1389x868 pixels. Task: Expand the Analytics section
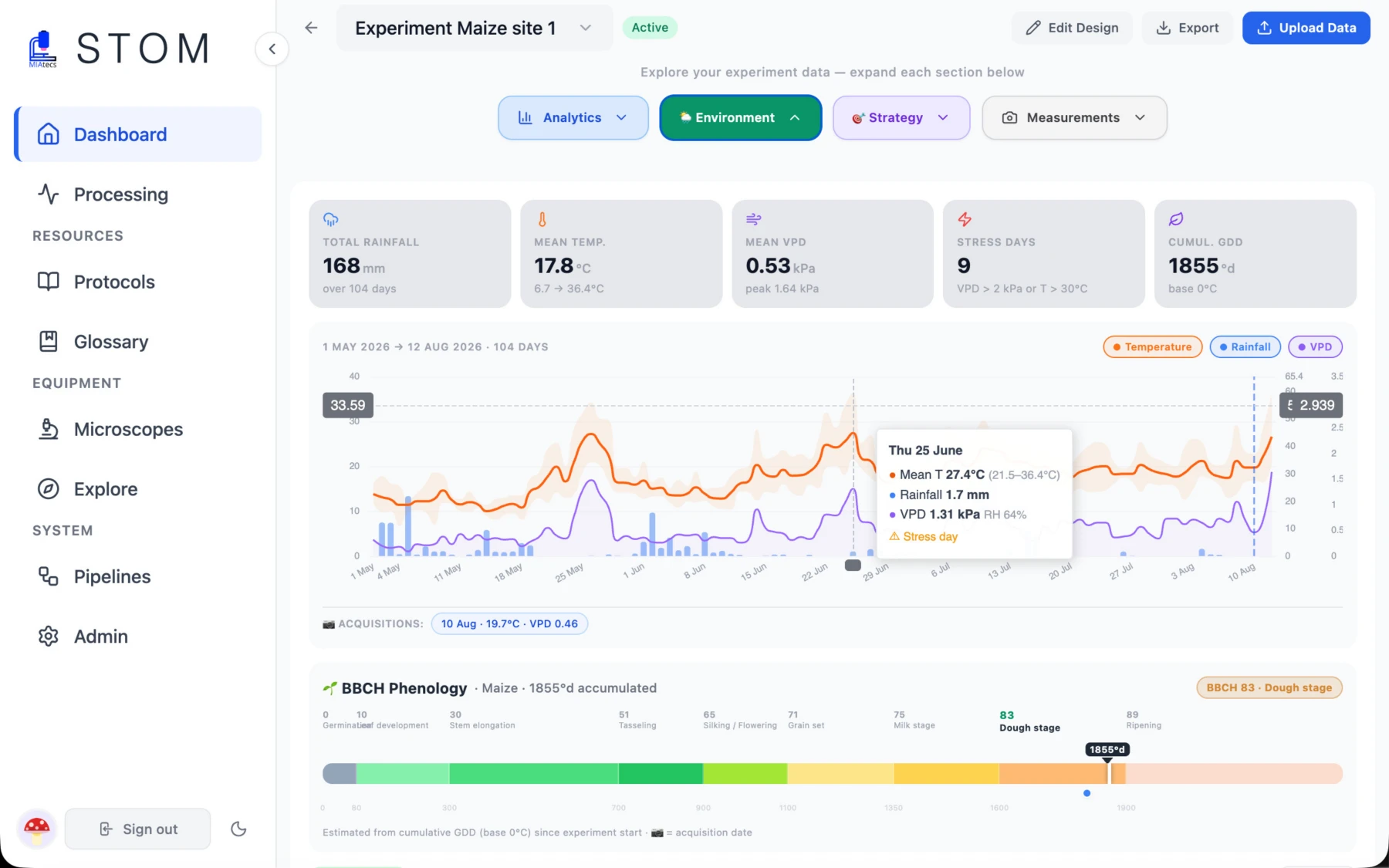pos(573,118)
